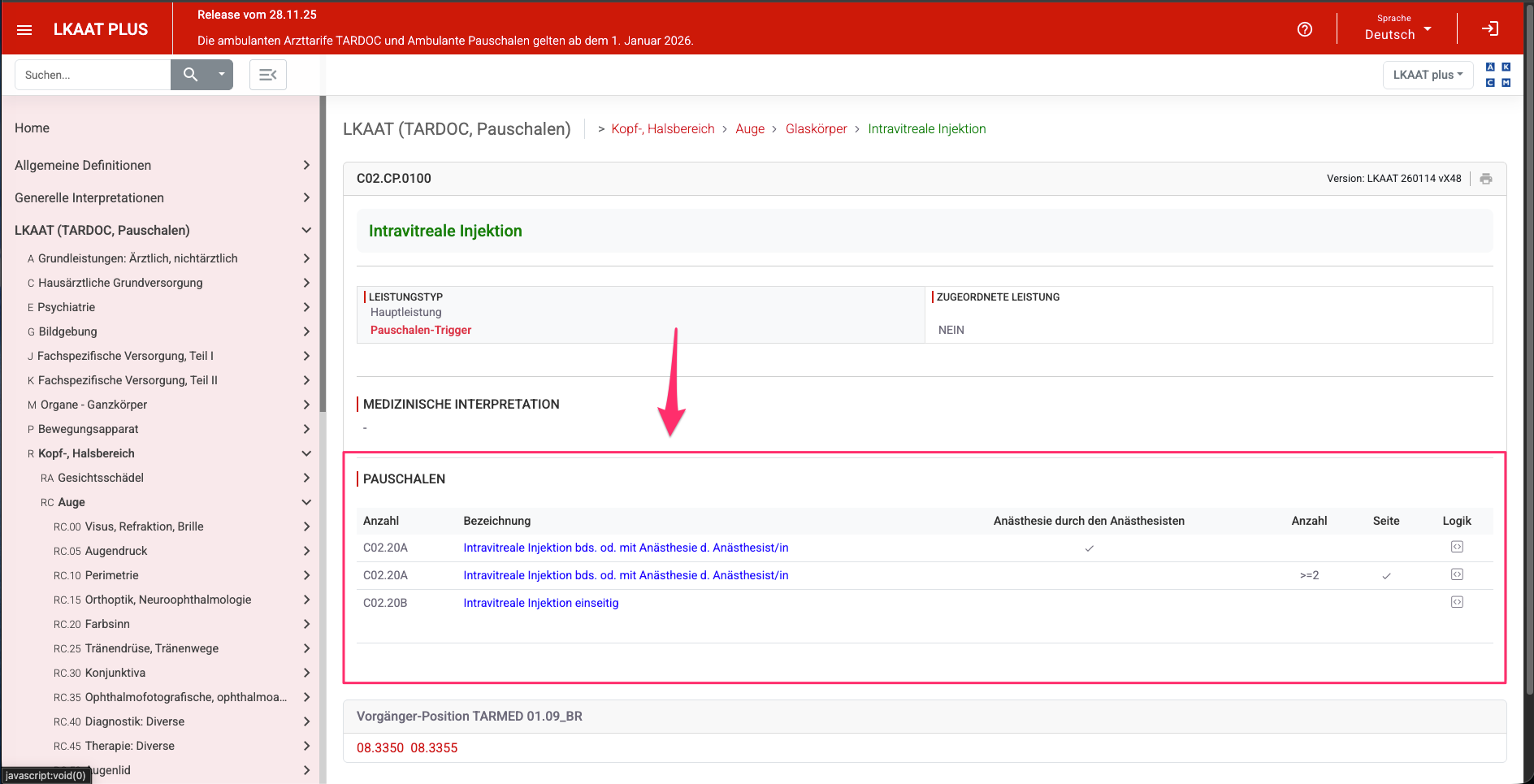Open the hamburger navigation menu
Screen dimensions: 1534x784
point(24,30)
